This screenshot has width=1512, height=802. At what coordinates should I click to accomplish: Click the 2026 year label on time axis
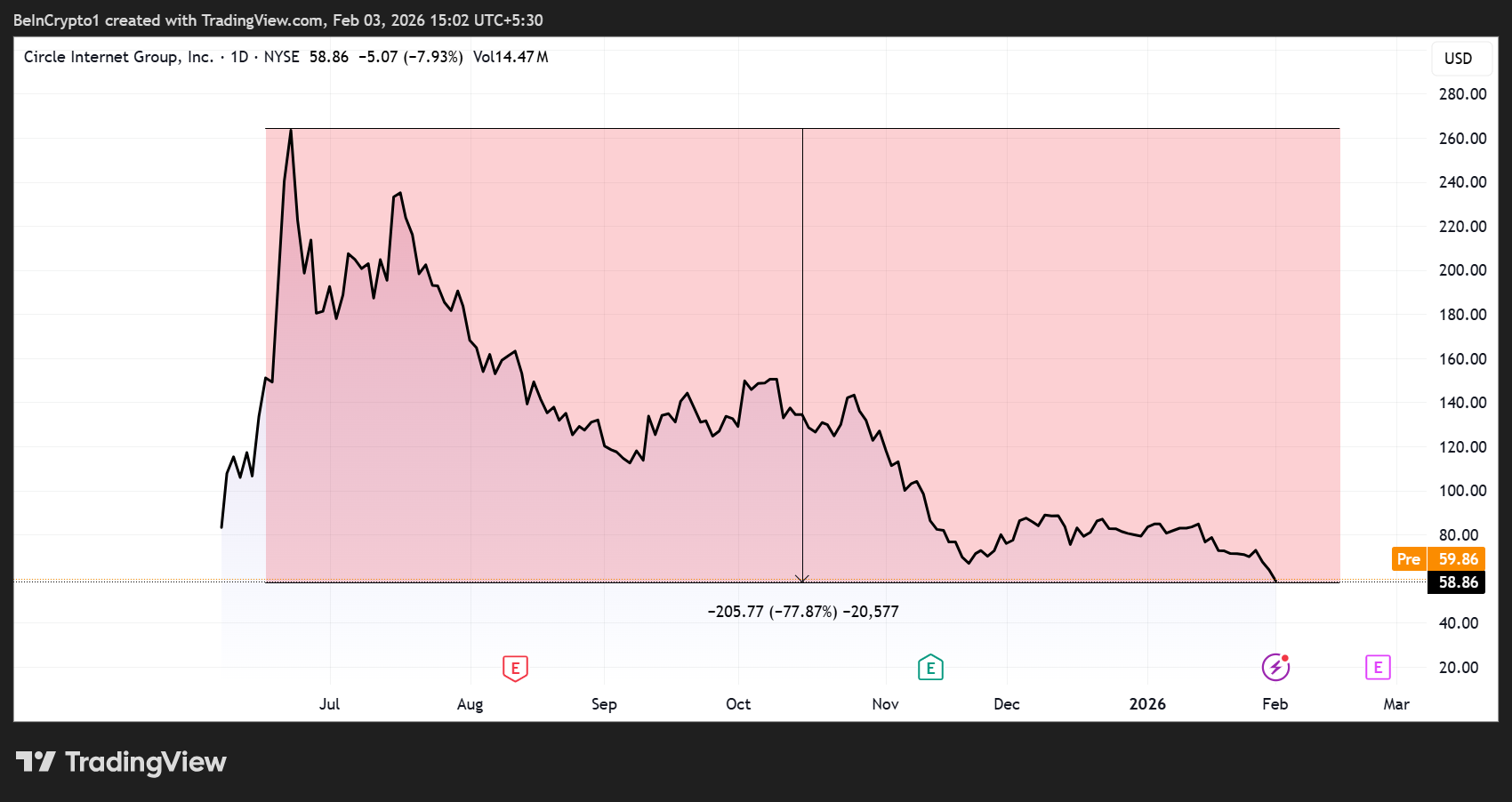pos(1147,704)
